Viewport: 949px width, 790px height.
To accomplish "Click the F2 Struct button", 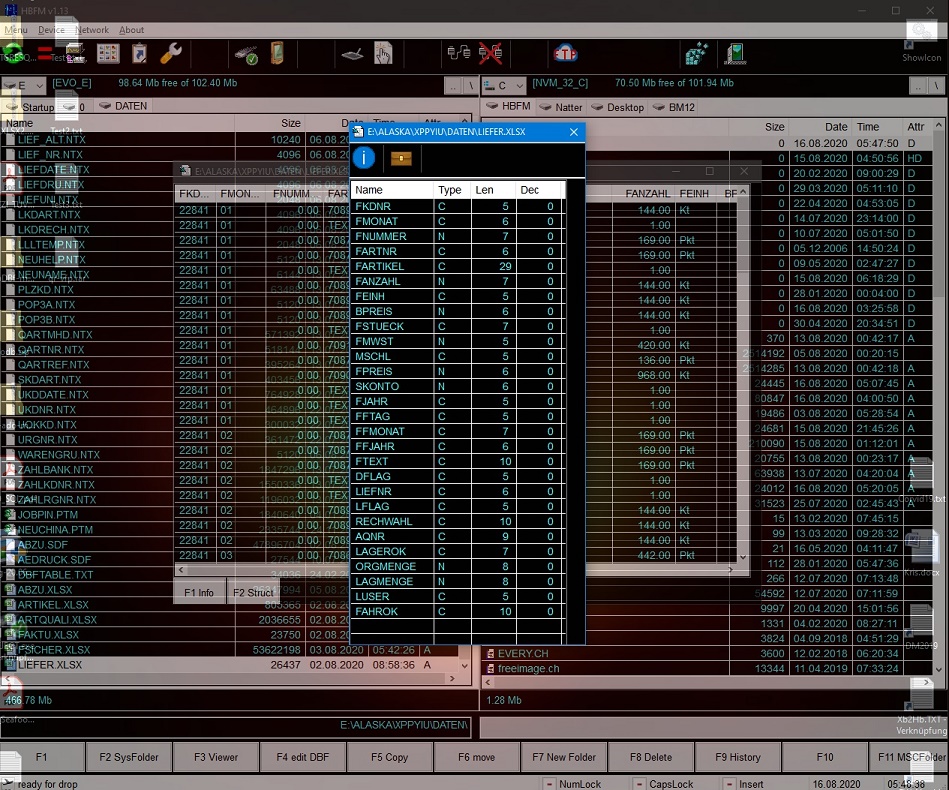I will 253,593.
